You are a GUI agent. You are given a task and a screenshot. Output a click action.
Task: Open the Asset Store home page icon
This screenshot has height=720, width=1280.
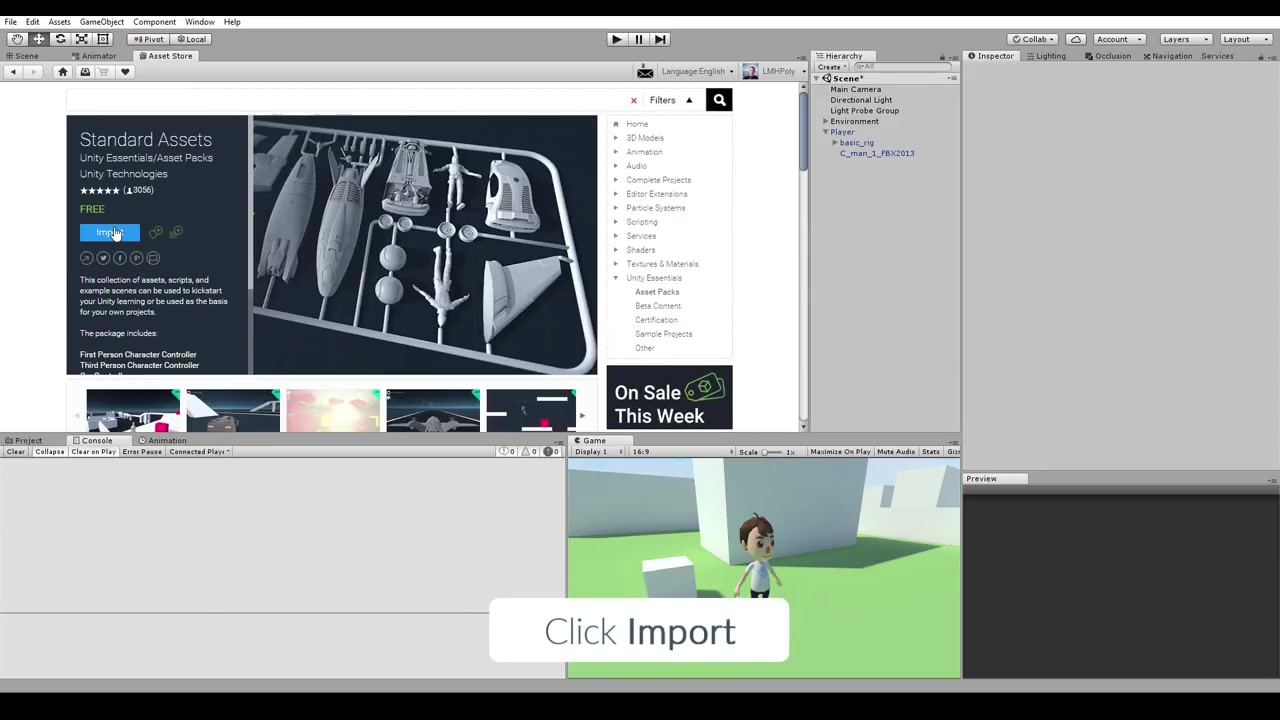(x=63, y=72)
